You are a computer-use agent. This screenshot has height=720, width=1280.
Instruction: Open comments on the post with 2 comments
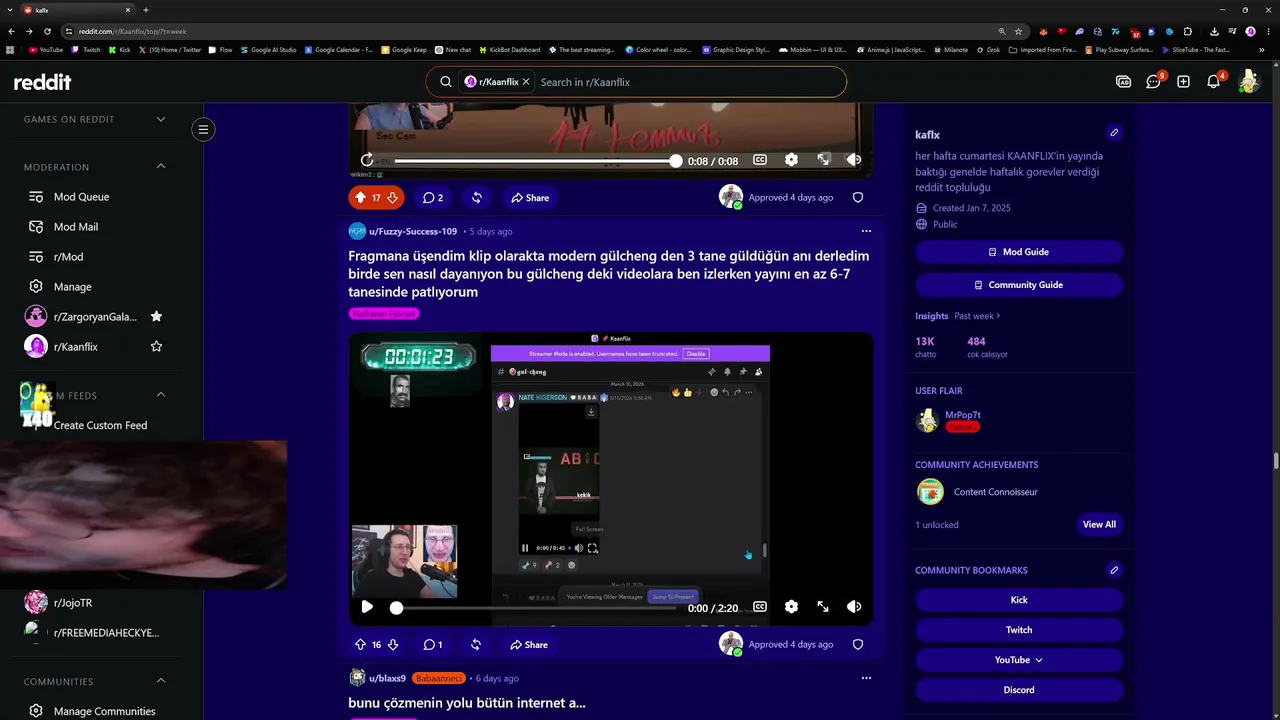(432, 198)
